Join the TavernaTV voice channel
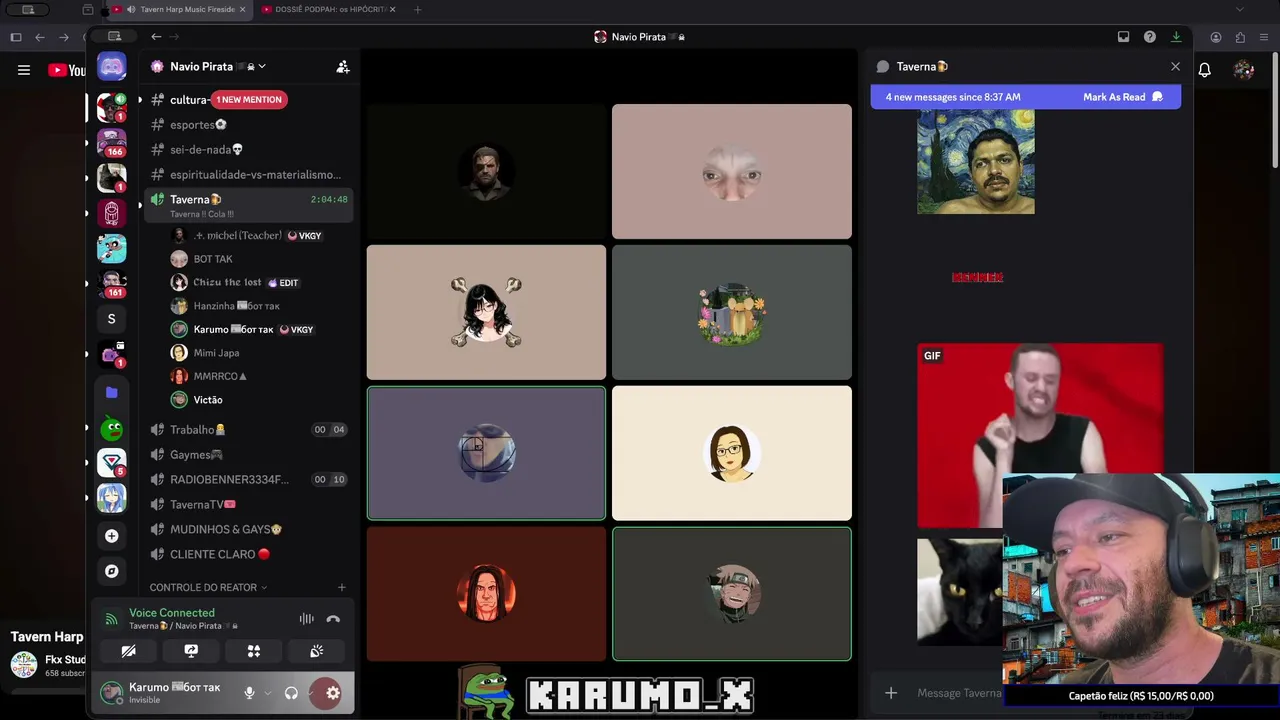This screenshot has width=1280, height=720. point(249,505)
